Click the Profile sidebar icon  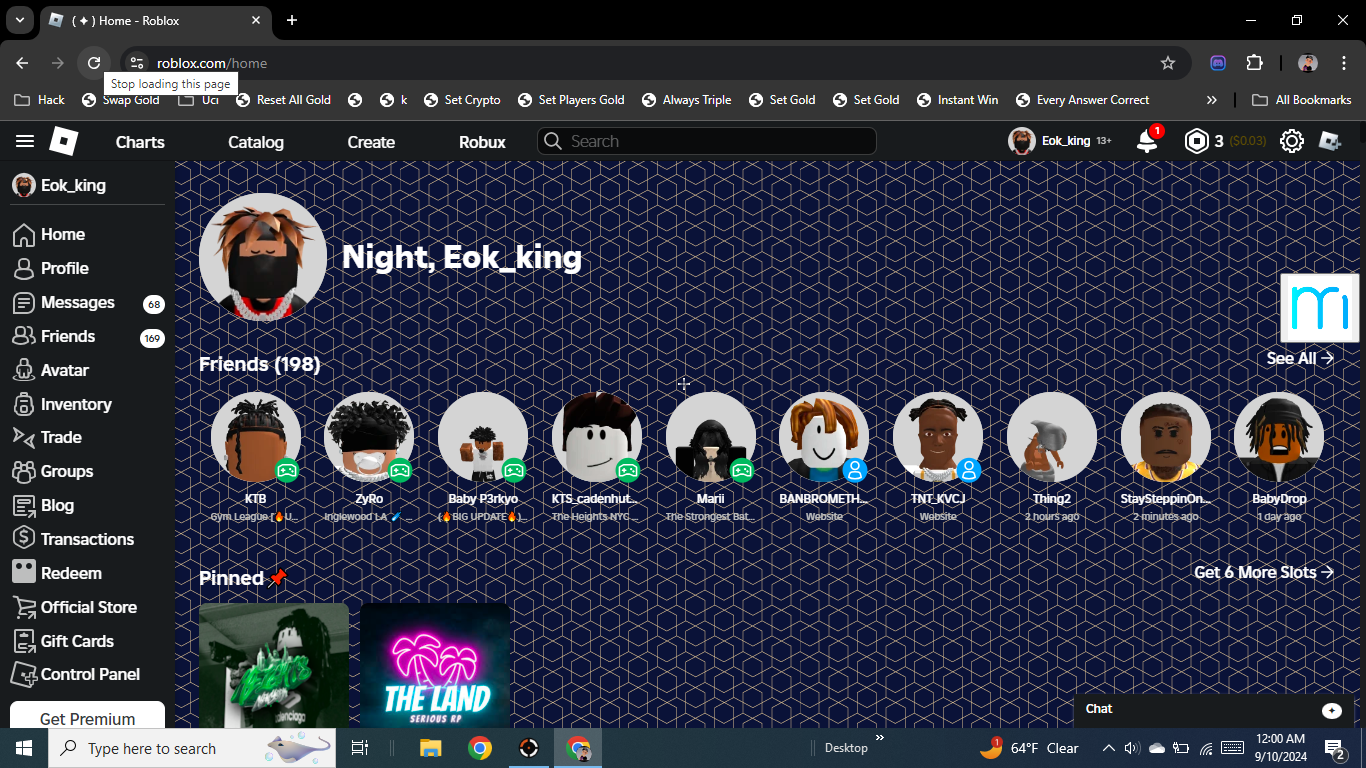(x=24, y=269)
